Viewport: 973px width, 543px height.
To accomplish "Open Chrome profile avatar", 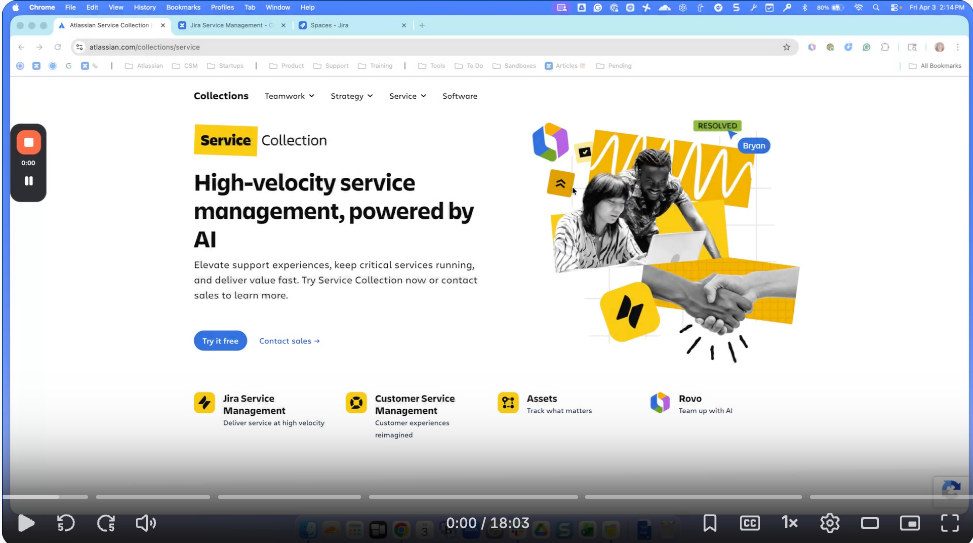I will point(939,47).
